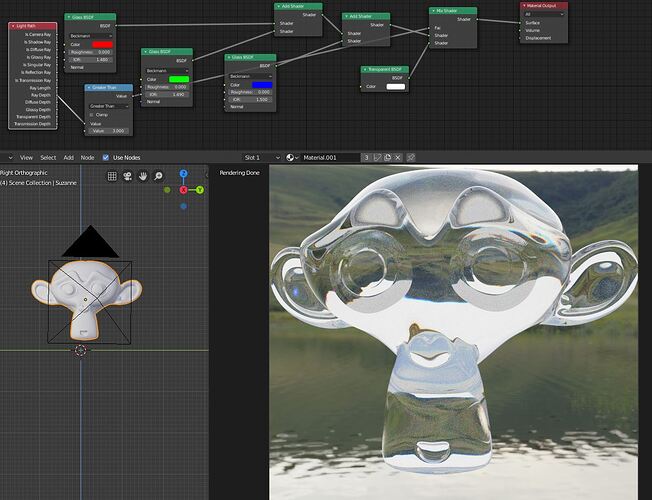The height and width of the screenshot is (500, 652).
Task: Collapse the Material Output node
Action: point(524,6)
